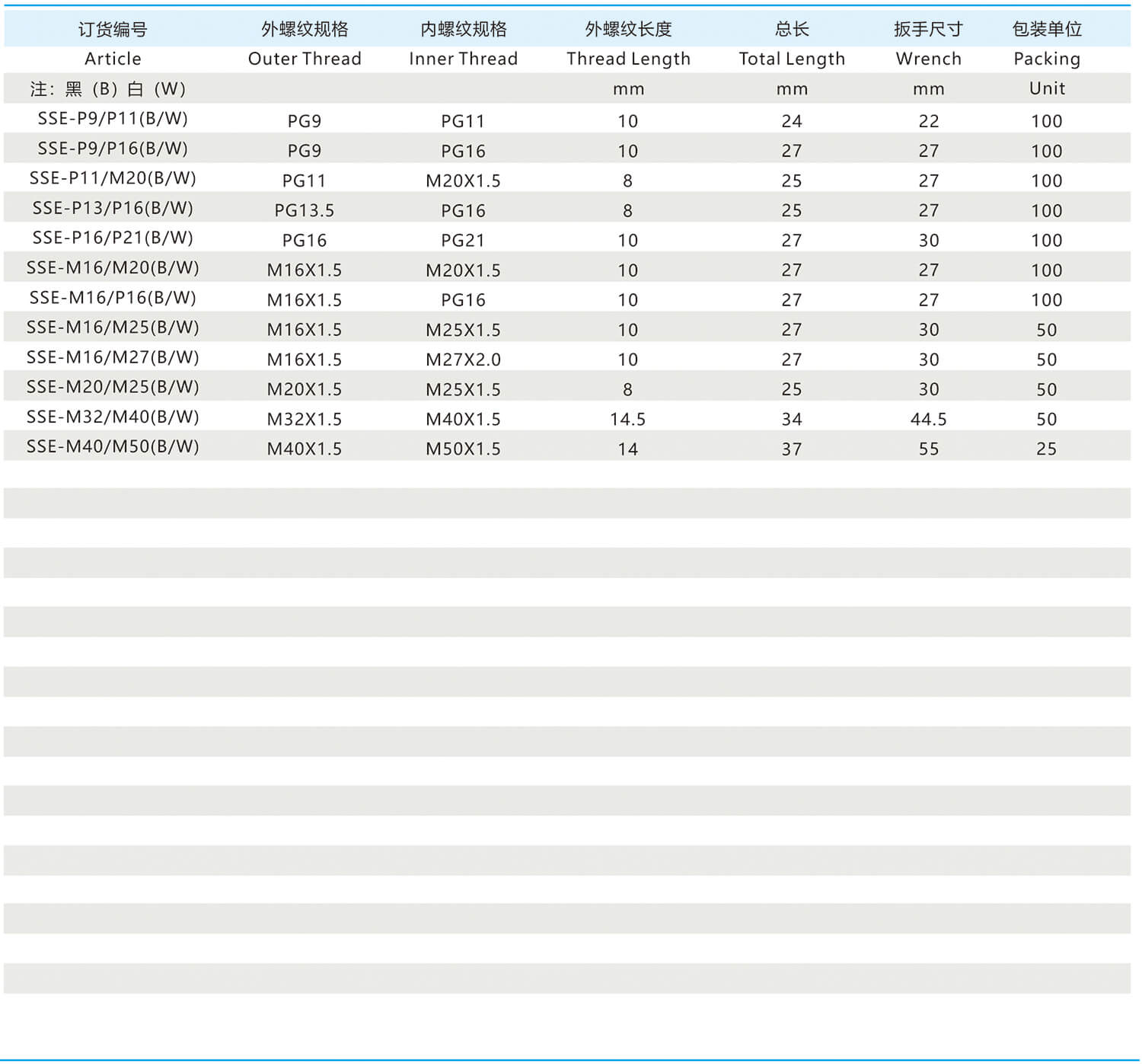Click article SSE-M40/M50(B/W)
The width and height of the screenshot is (1142, 1064).
click(113, 447)
